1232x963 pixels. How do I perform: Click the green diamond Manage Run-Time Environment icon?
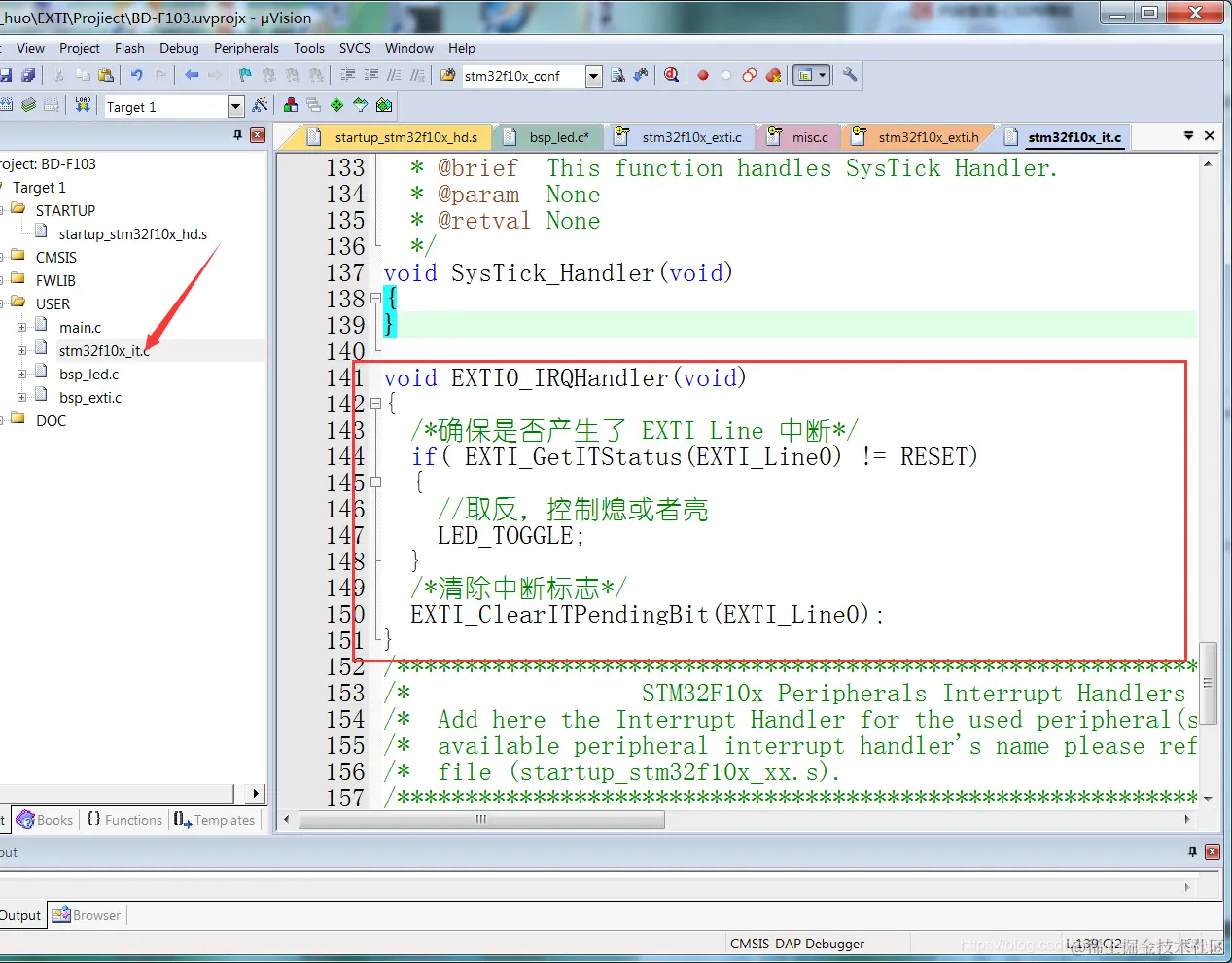click(x=336, y=105)
